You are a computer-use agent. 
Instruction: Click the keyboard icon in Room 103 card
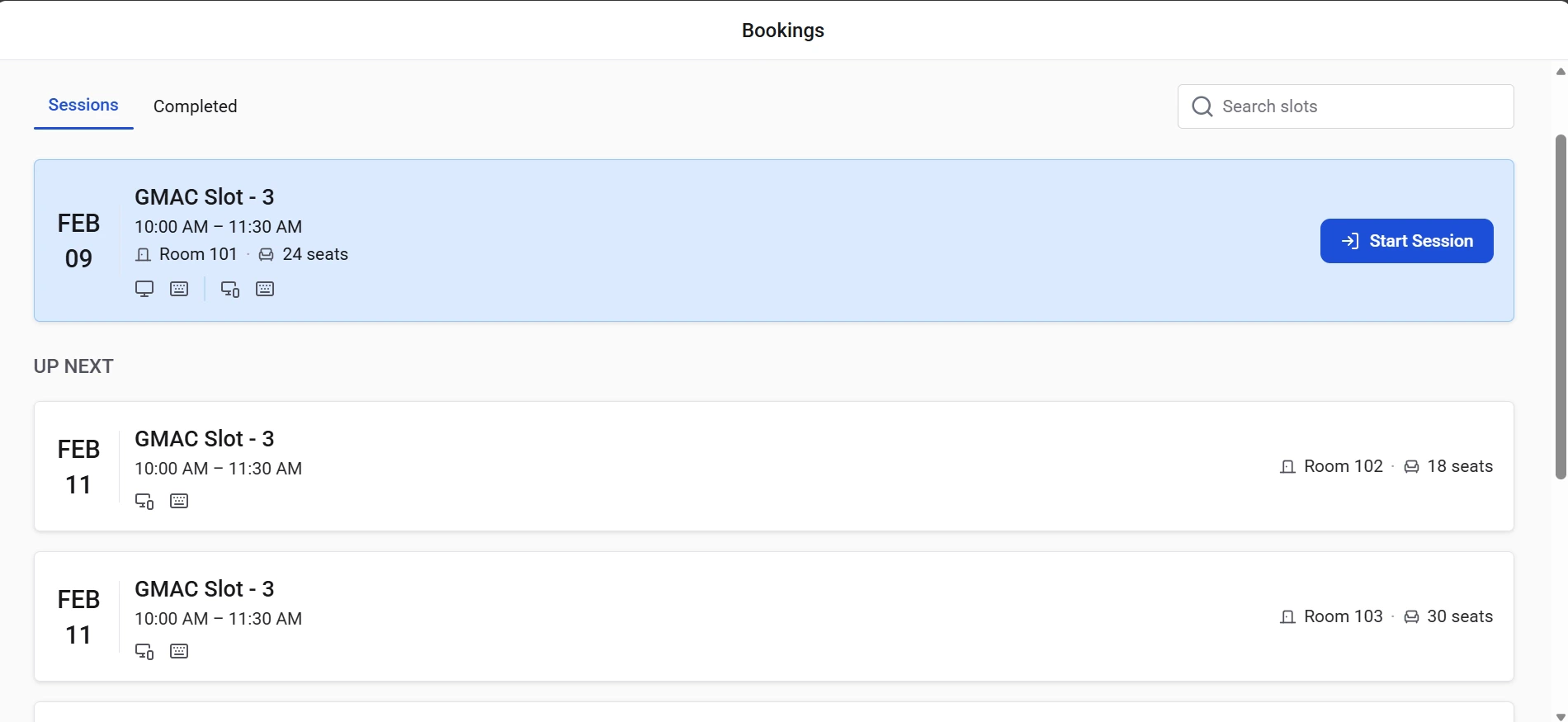[179, 651]
